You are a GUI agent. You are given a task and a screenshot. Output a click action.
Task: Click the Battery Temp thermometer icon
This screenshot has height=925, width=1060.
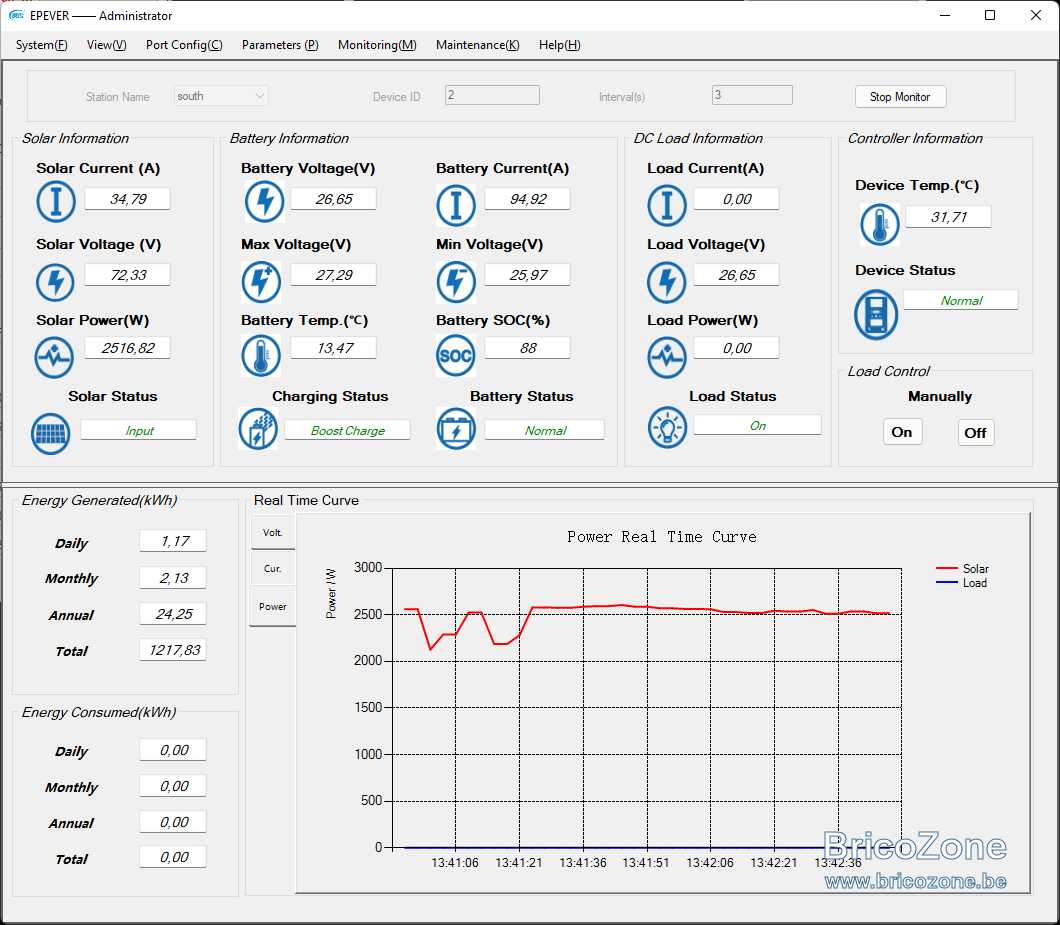coord(261,356)
